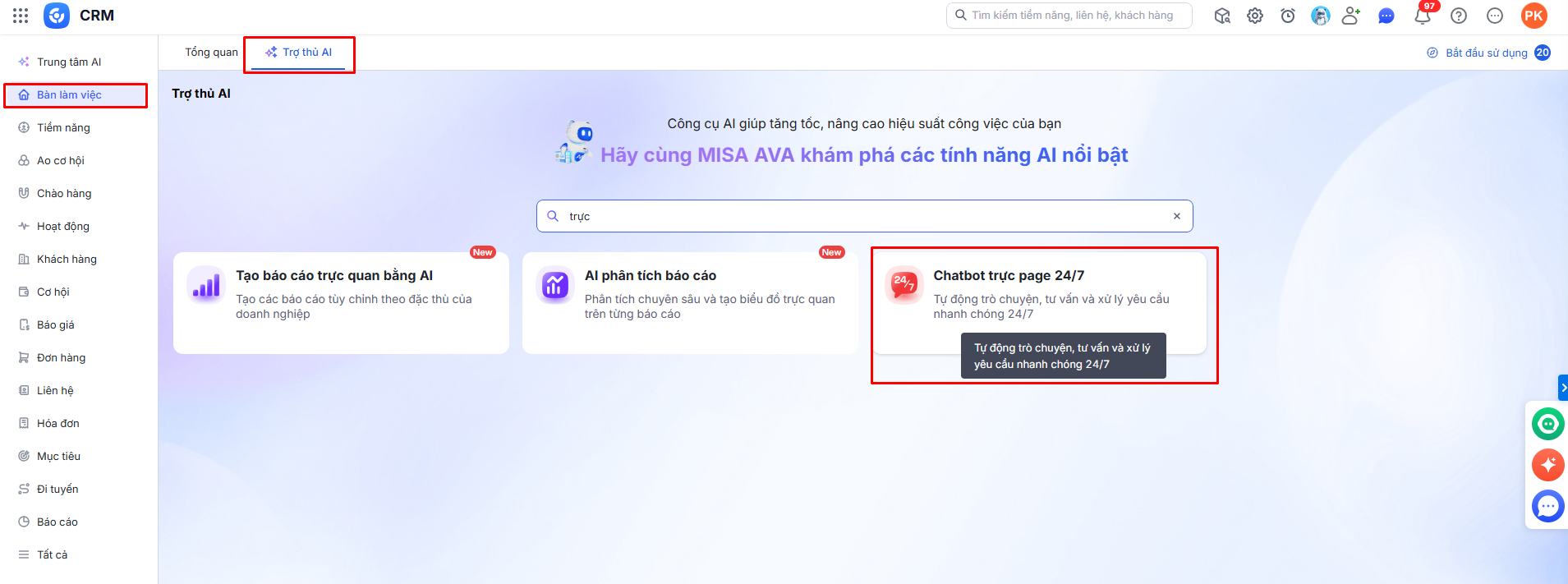This screenshot has height=584, width=1568.
Task: Click the bar chart icon on Tạo báo cáo card
Action: [206, 286]
